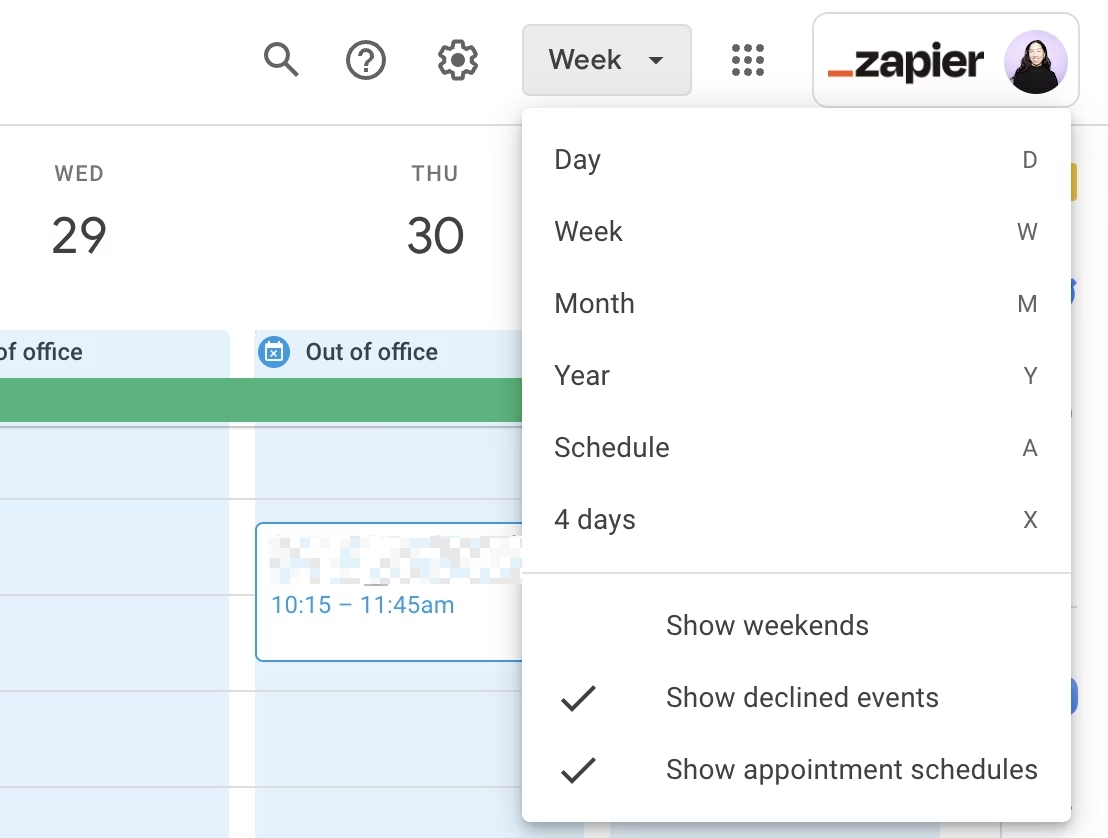This screenshot has width=1108, height=838.
Task: Open the Settings gear menu
Action: [458, 60]
